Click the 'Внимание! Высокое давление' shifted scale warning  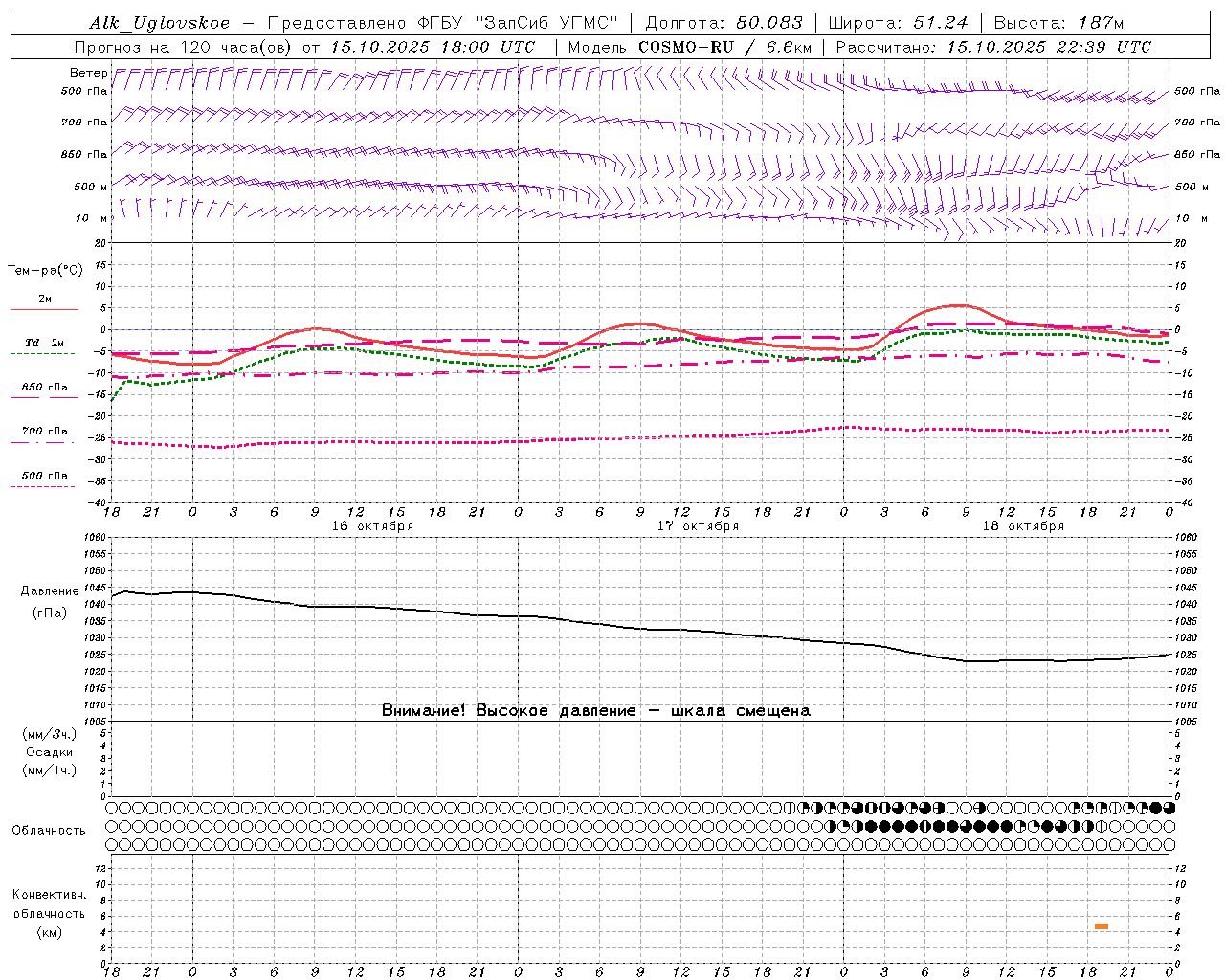point(595,711)
